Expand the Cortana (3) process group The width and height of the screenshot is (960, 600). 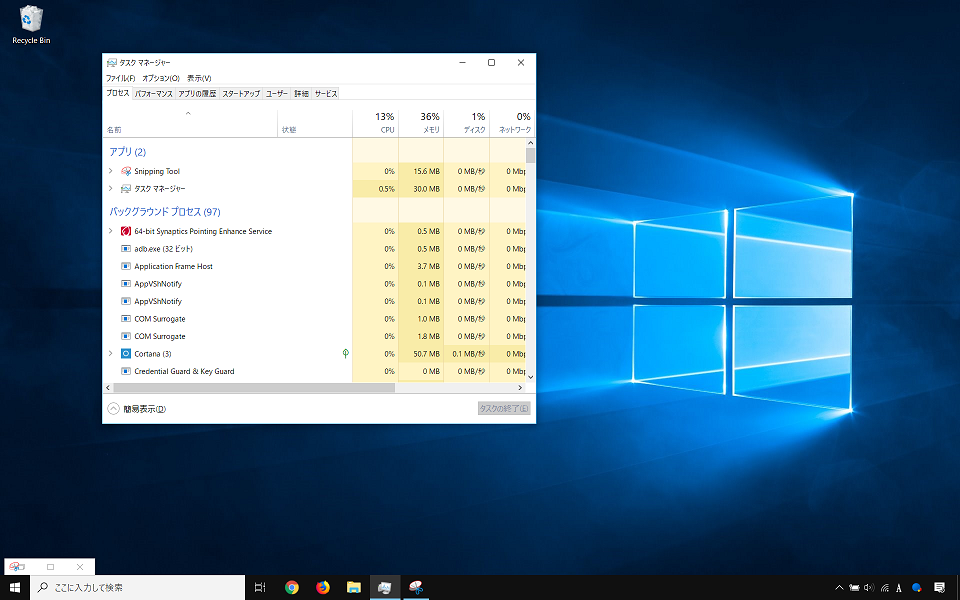click(x=111, y=353)
